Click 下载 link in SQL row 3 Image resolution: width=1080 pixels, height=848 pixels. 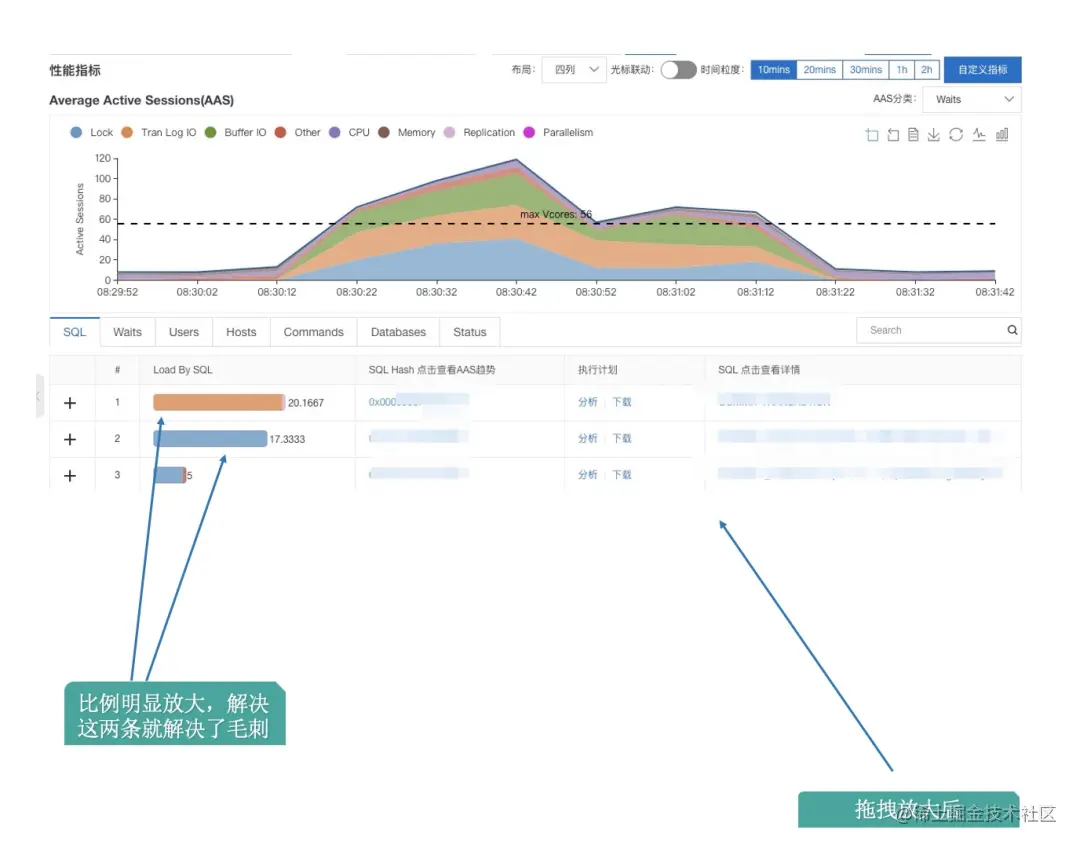[621, 475]
